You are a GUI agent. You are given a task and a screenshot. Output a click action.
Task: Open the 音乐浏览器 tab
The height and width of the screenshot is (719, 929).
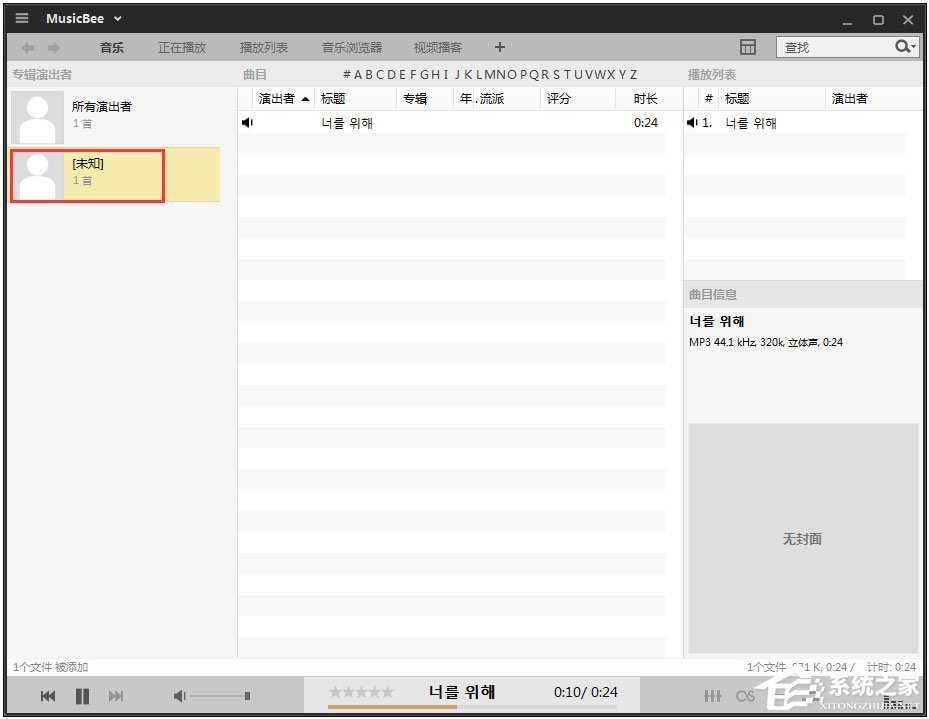point(349,46)
